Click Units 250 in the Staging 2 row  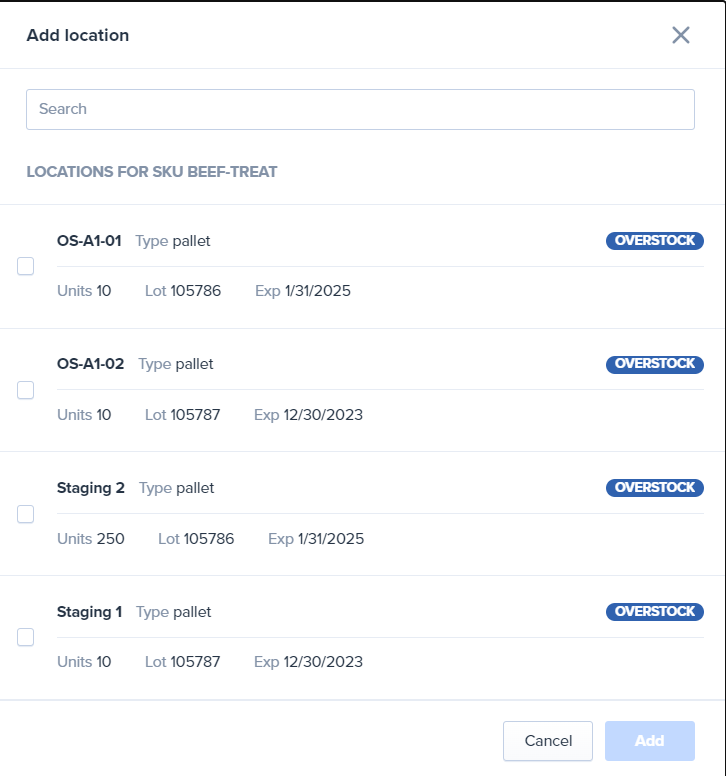coord(91,539)
